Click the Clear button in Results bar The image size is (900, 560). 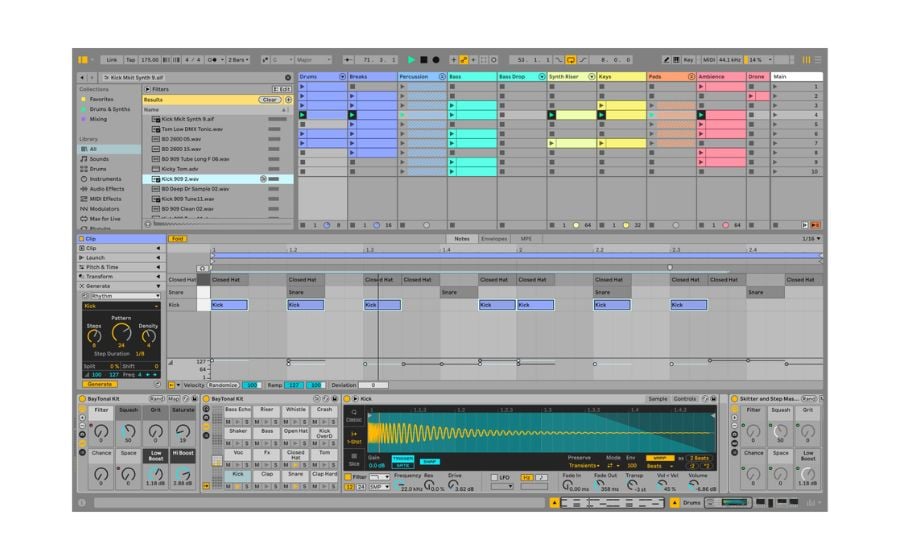pos(269,100)
